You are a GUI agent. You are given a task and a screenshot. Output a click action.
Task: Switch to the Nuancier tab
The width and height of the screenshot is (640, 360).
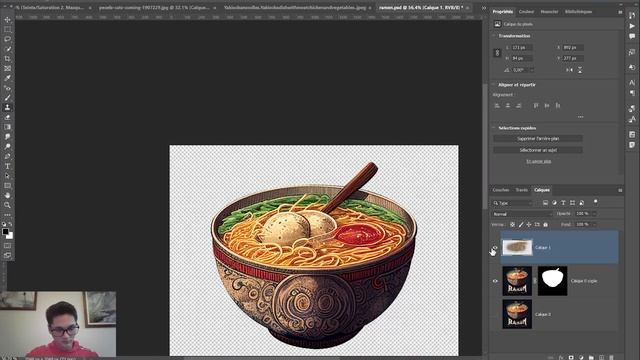click(549, 12)
